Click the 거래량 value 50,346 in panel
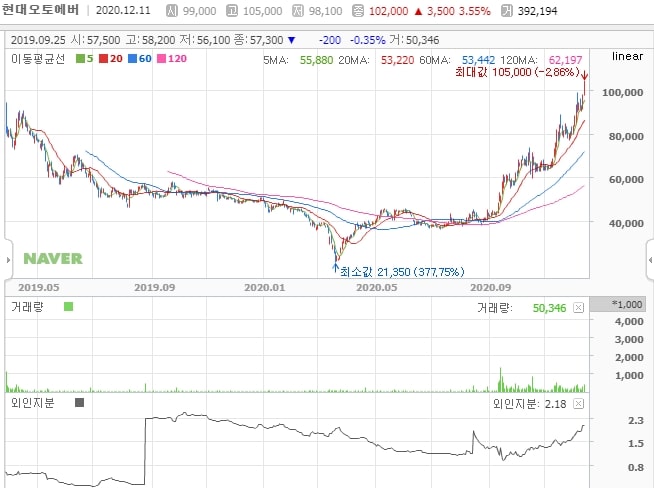Screen dimensions: 654x488 [x=549, y=308]
